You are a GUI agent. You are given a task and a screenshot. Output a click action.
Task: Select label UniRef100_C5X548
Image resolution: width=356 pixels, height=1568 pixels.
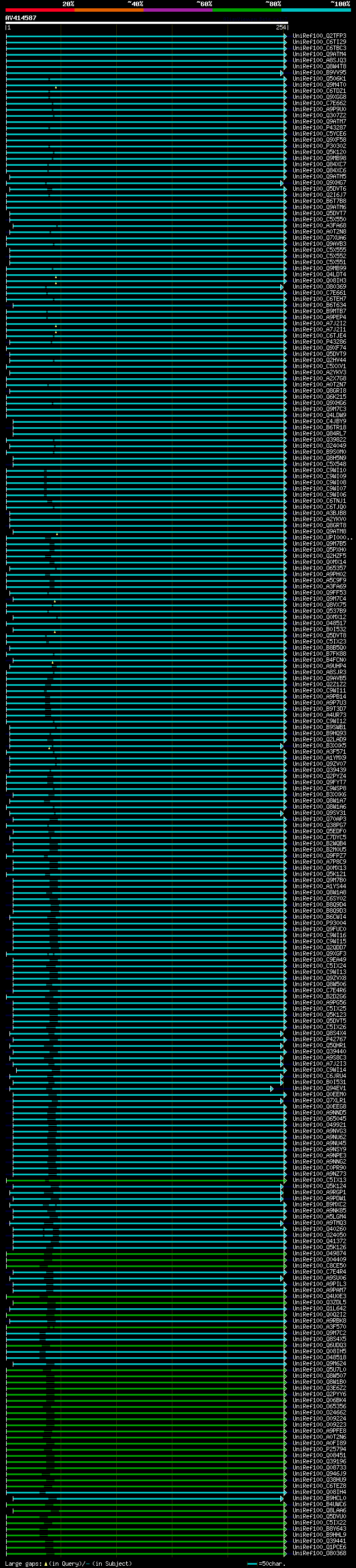click(319, 464)
